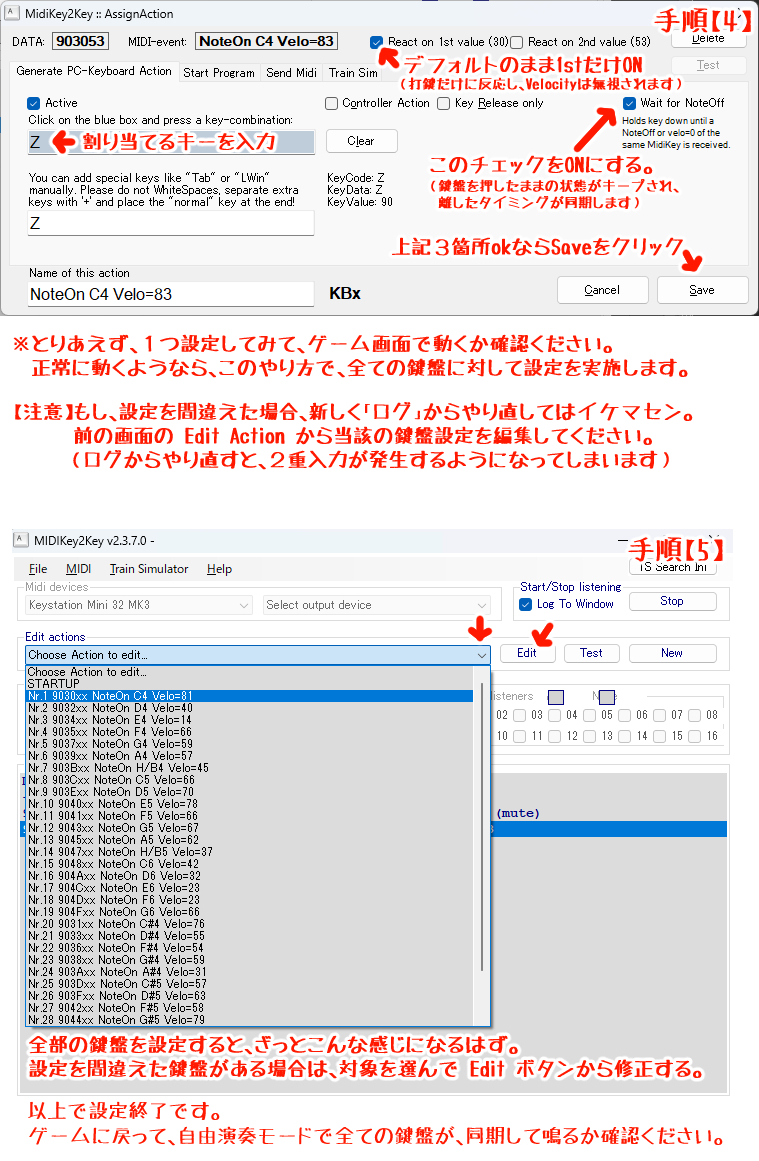759x1161 pixels.
Task: Select Nr.2 9032xx NoteOn D4 Velo=40
Action: (x=250, y=708)
